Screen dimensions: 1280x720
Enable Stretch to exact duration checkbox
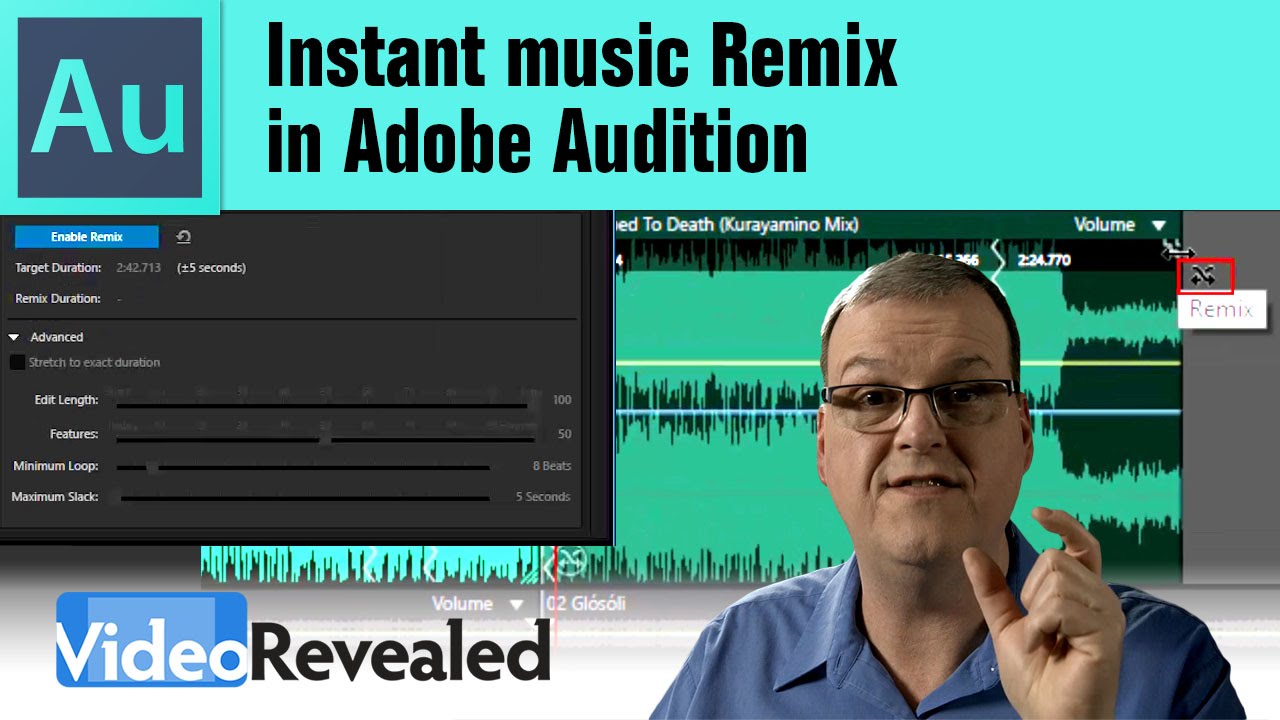coord(17,362)
